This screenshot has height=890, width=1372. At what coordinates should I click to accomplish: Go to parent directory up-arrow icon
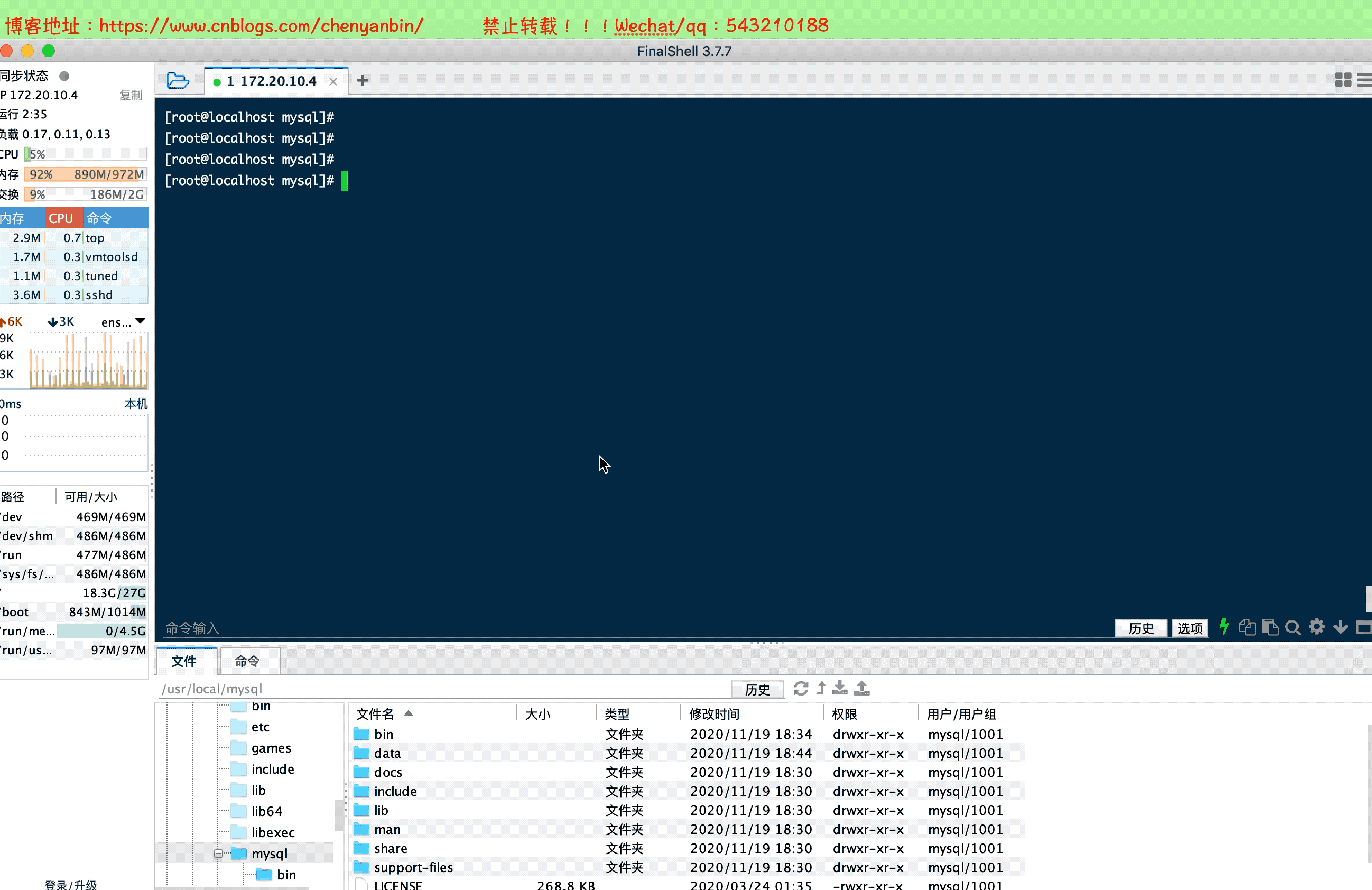coord(821,688)
